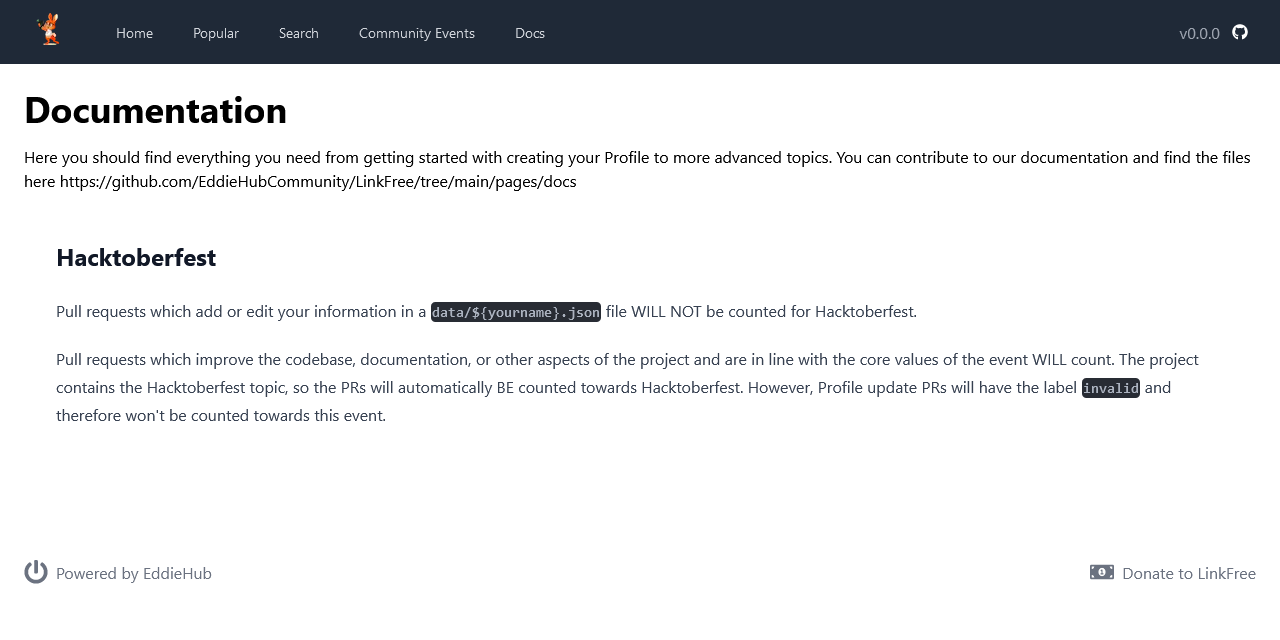
Task: Go to Community Events
Action: pyautogui.click(x=417, y=33)
